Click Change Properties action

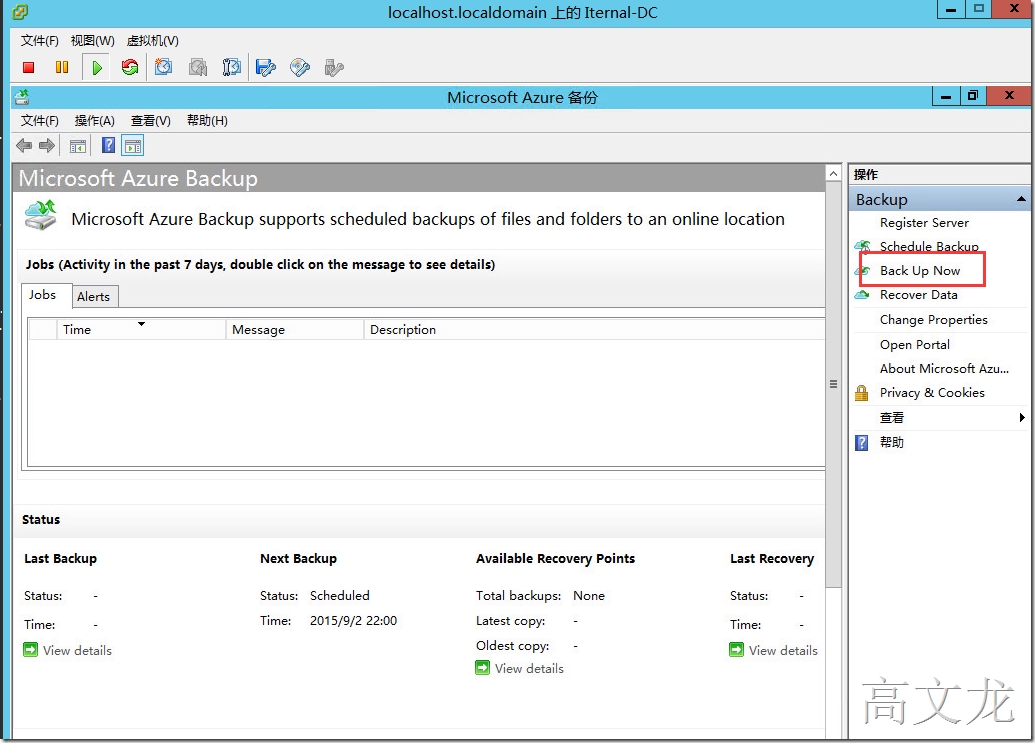(x=933, y=320)
